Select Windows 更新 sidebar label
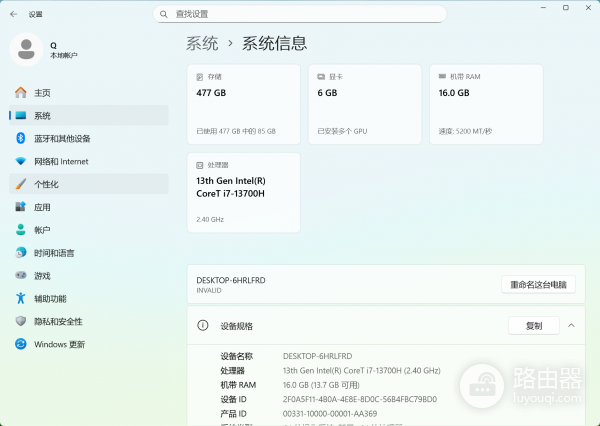 click(x=60, y=344)
